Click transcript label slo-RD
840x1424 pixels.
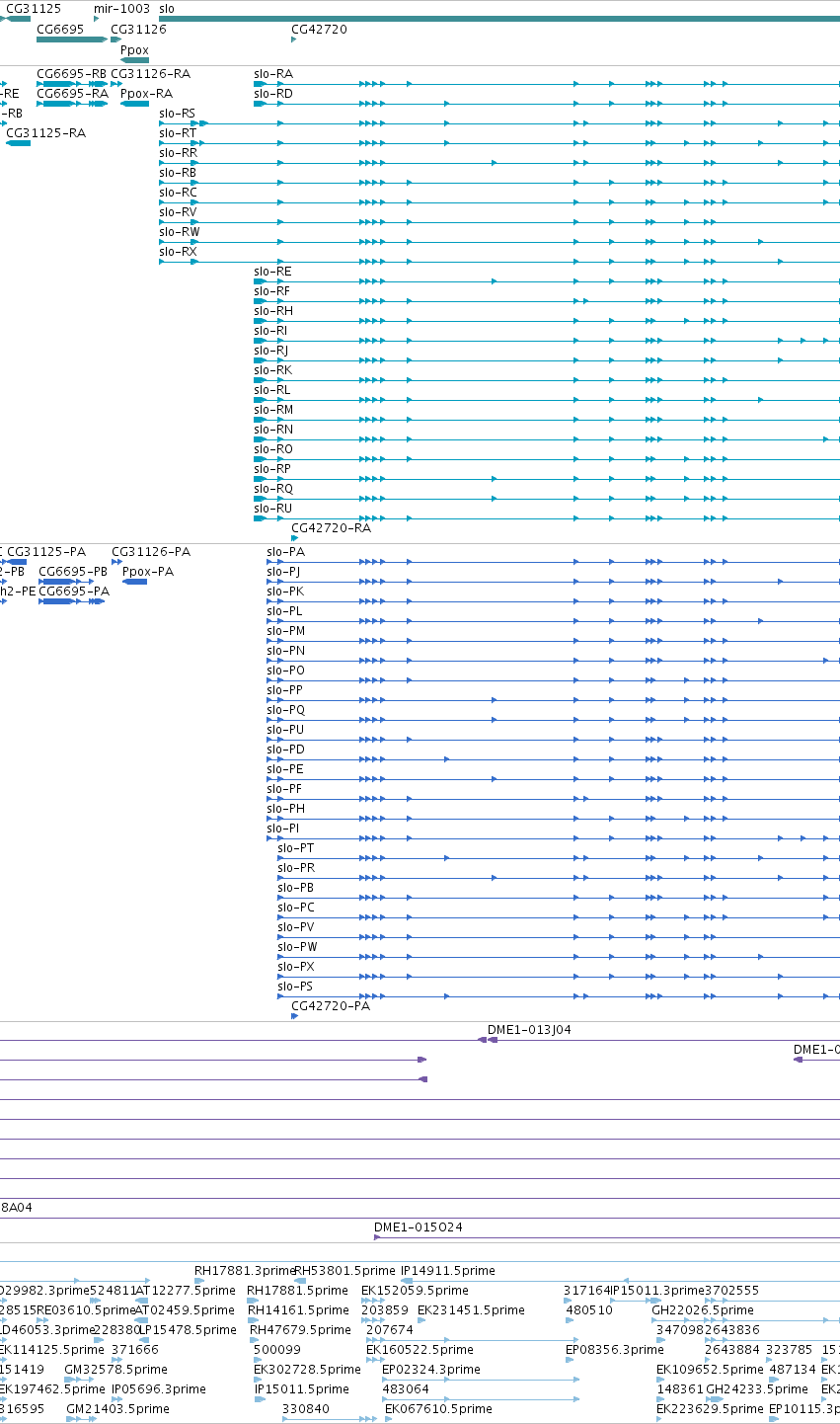(272, 94)
